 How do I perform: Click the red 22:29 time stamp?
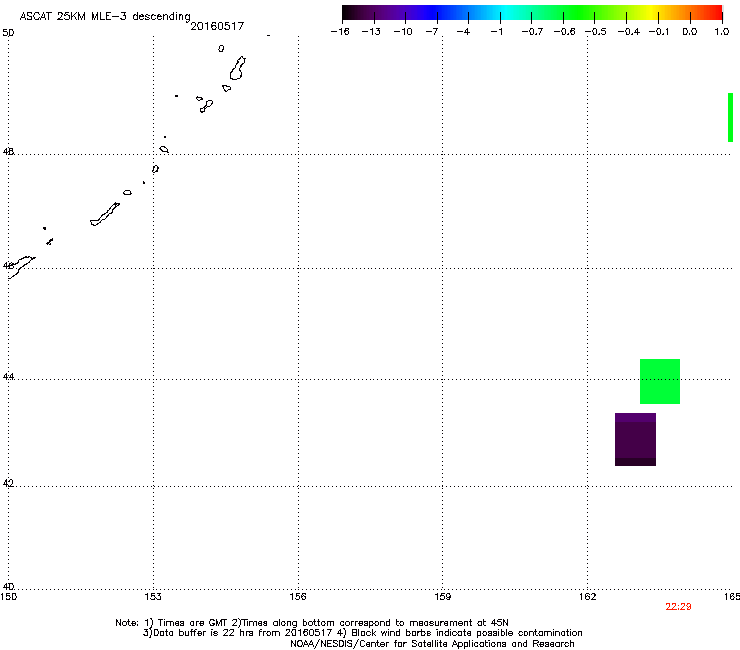(x=678, y=607)
